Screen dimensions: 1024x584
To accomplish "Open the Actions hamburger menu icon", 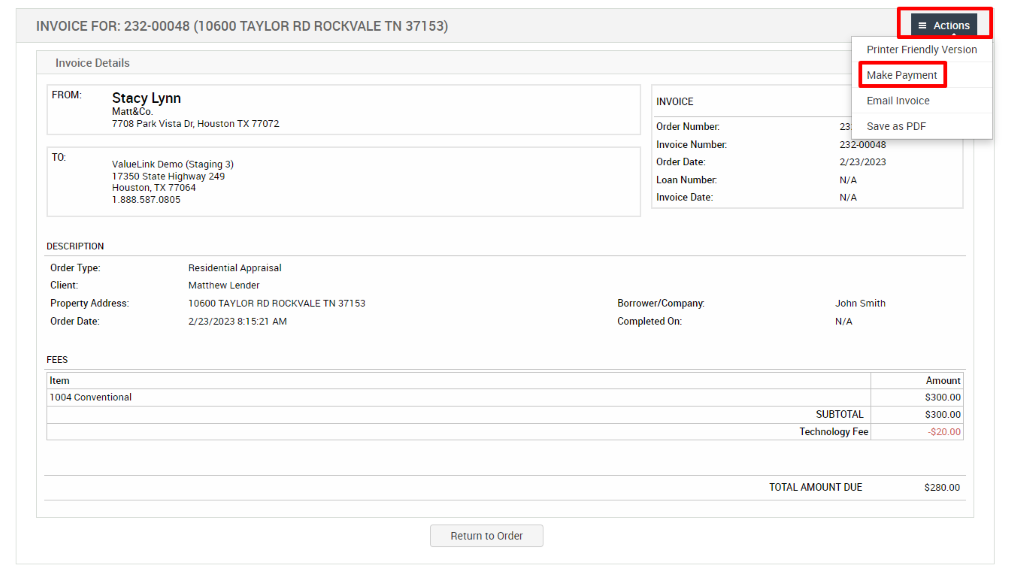I will point(925,24).
